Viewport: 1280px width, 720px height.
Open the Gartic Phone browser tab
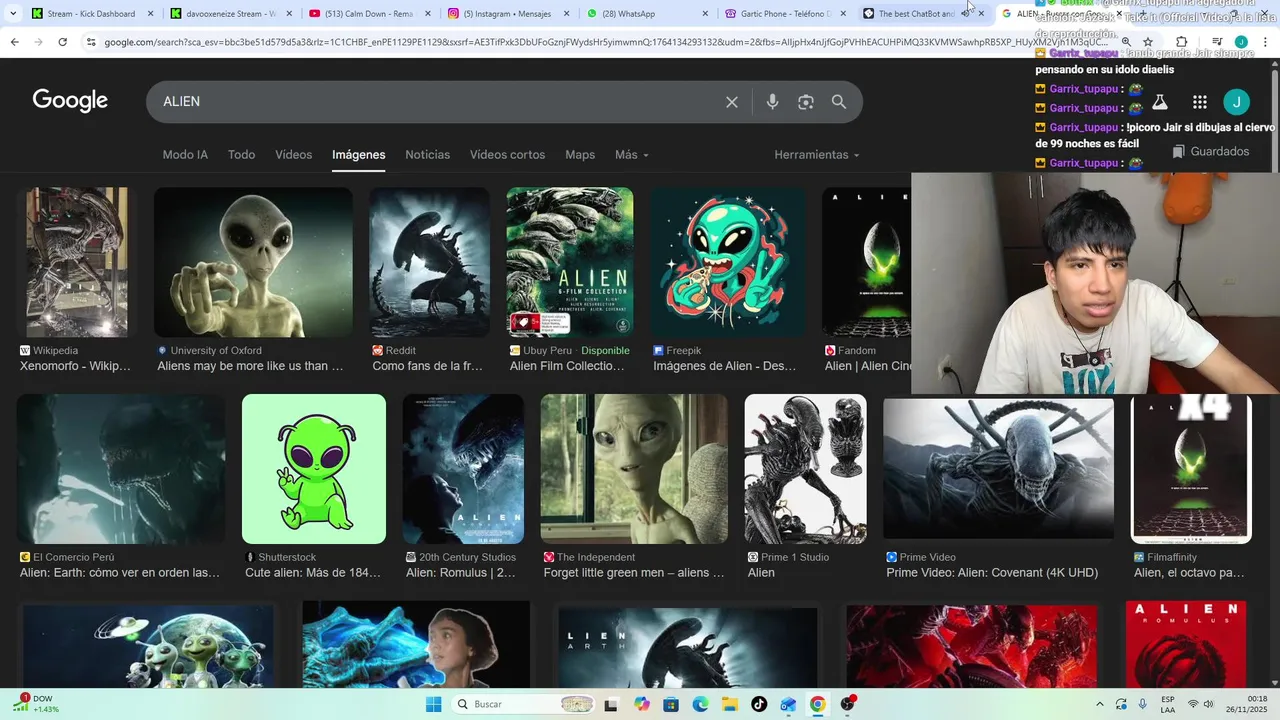tap(784, 14)
